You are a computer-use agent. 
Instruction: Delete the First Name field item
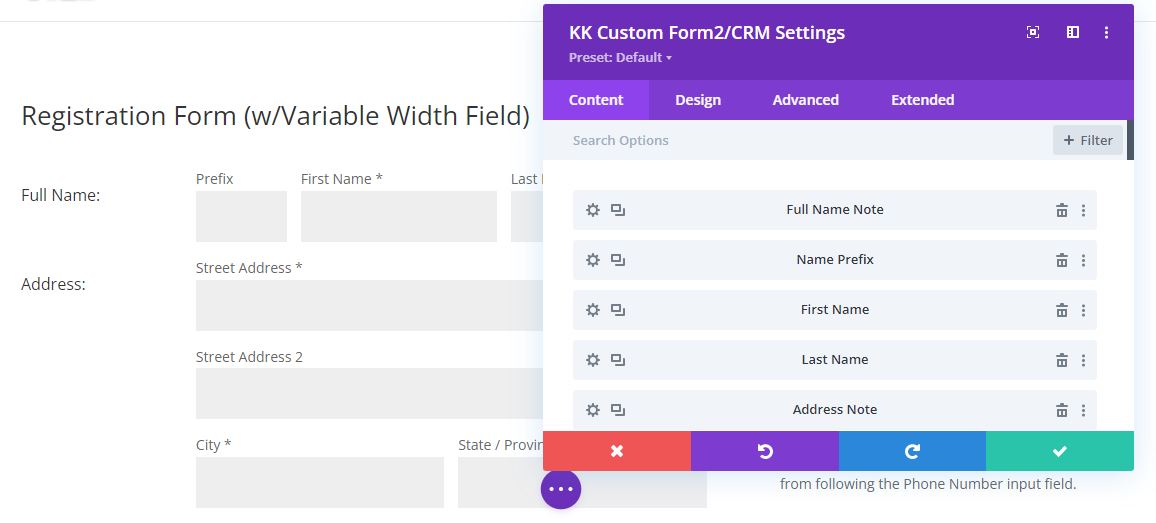[1062, 310]
